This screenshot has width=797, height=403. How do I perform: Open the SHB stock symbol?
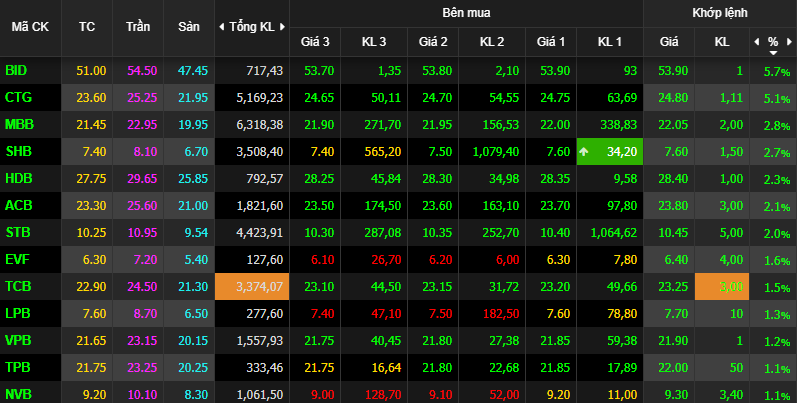pyautogui.click(x=18, y=151)
